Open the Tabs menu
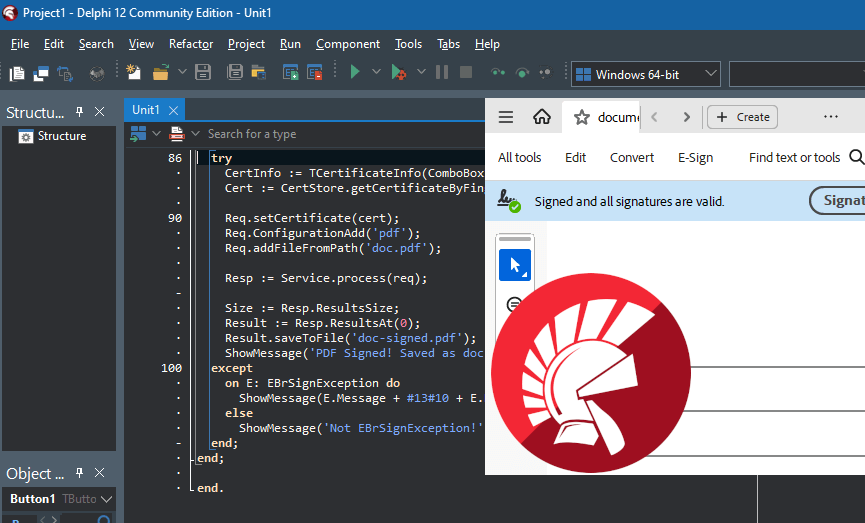Viewport: 865px width, 523px height. 448,44
